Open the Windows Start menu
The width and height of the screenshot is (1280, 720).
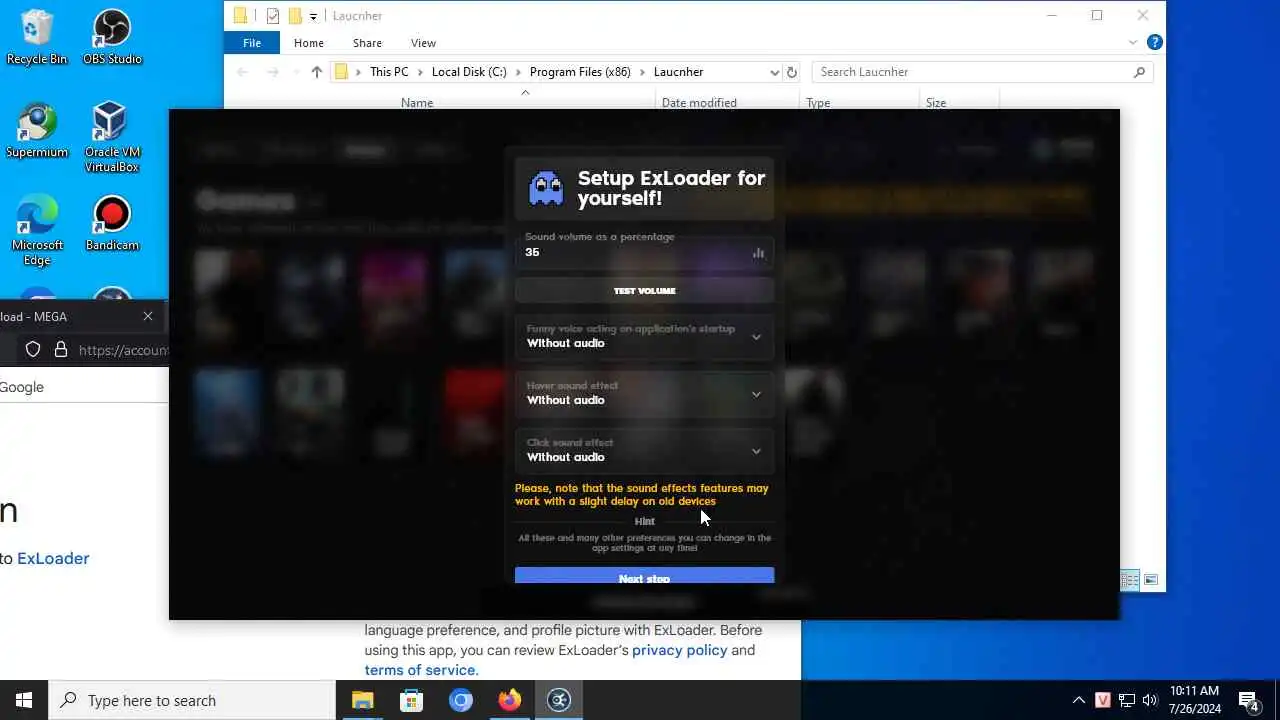24,700
